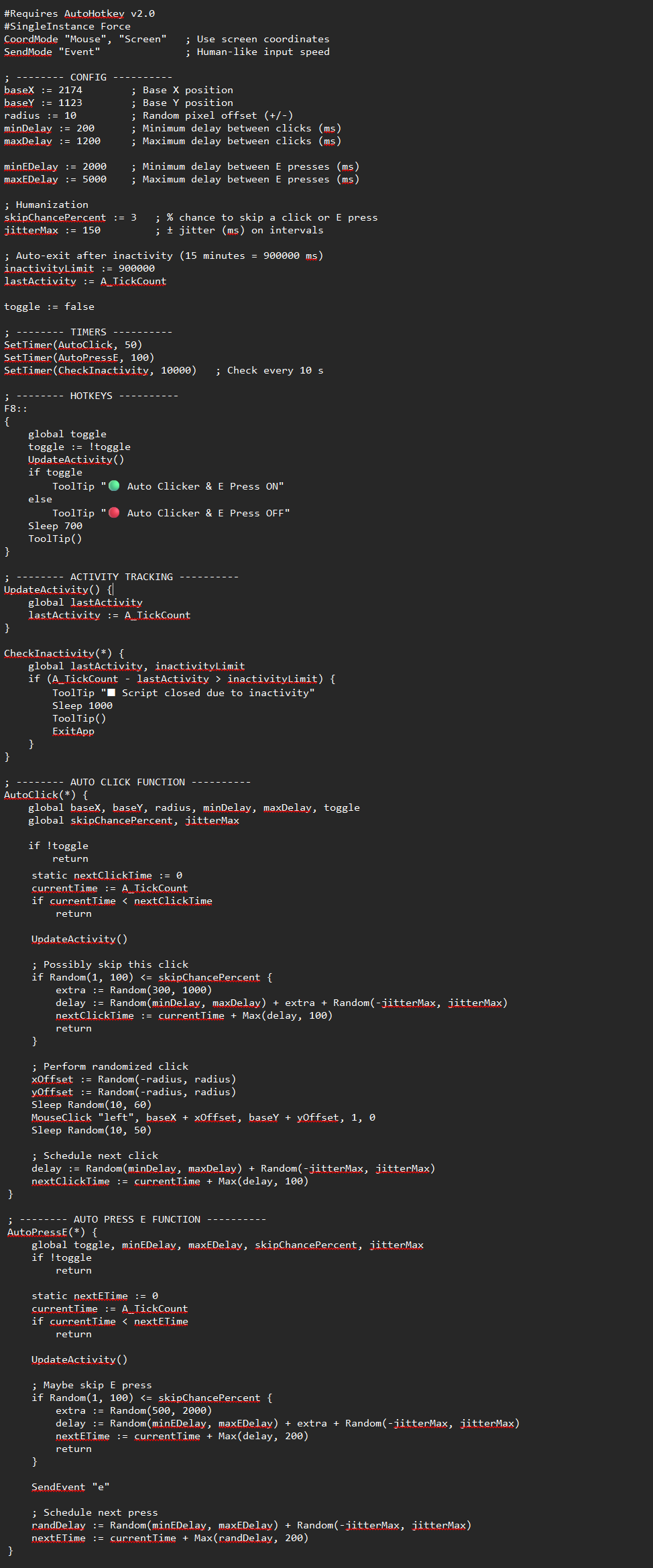The width and height of the screenshot is (653, 1568).
Task: Click the "AutoClick(*) {" function definition
Action: (46, 795)
